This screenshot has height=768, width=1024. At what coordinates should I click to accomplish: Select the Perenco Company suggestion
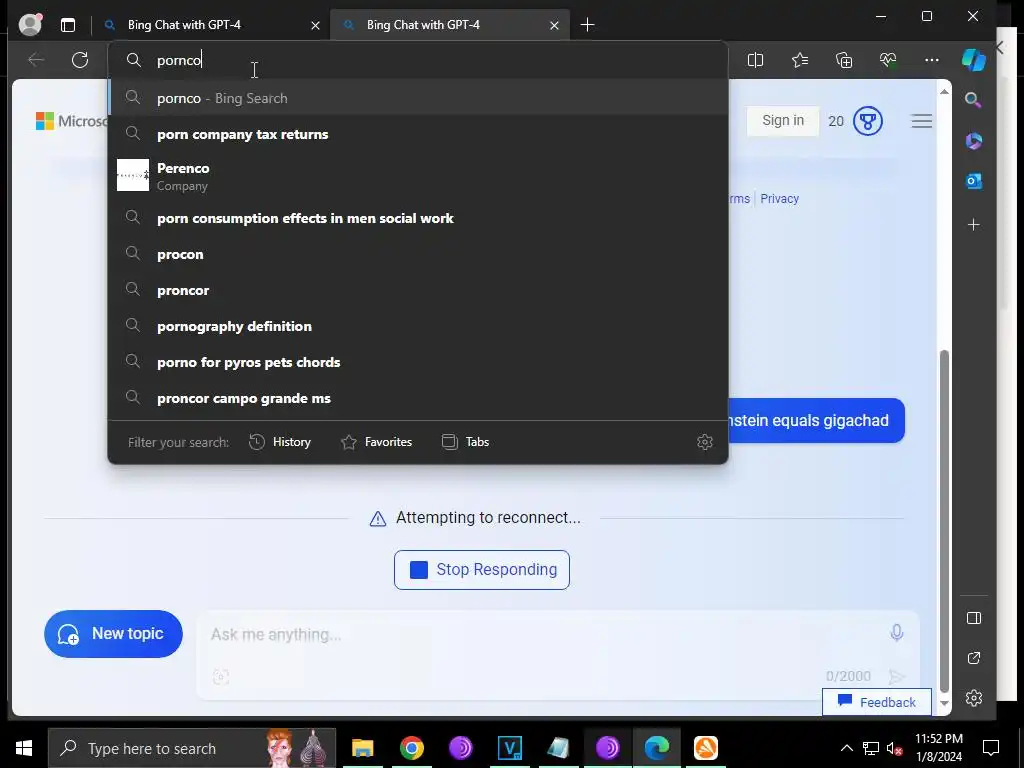point(418,176)
